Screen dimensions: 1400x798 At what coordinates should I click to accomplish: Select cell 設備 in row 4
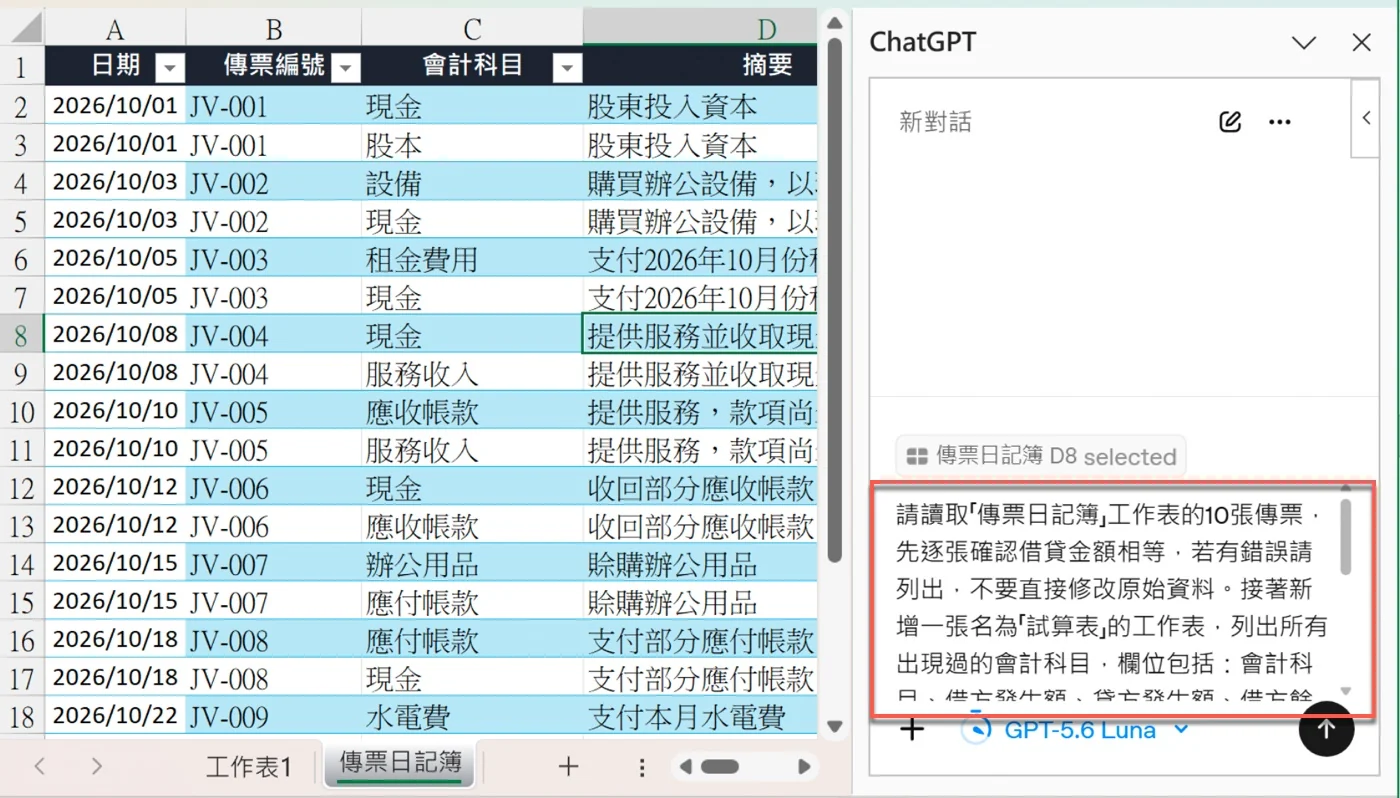(x=472, y=183)
